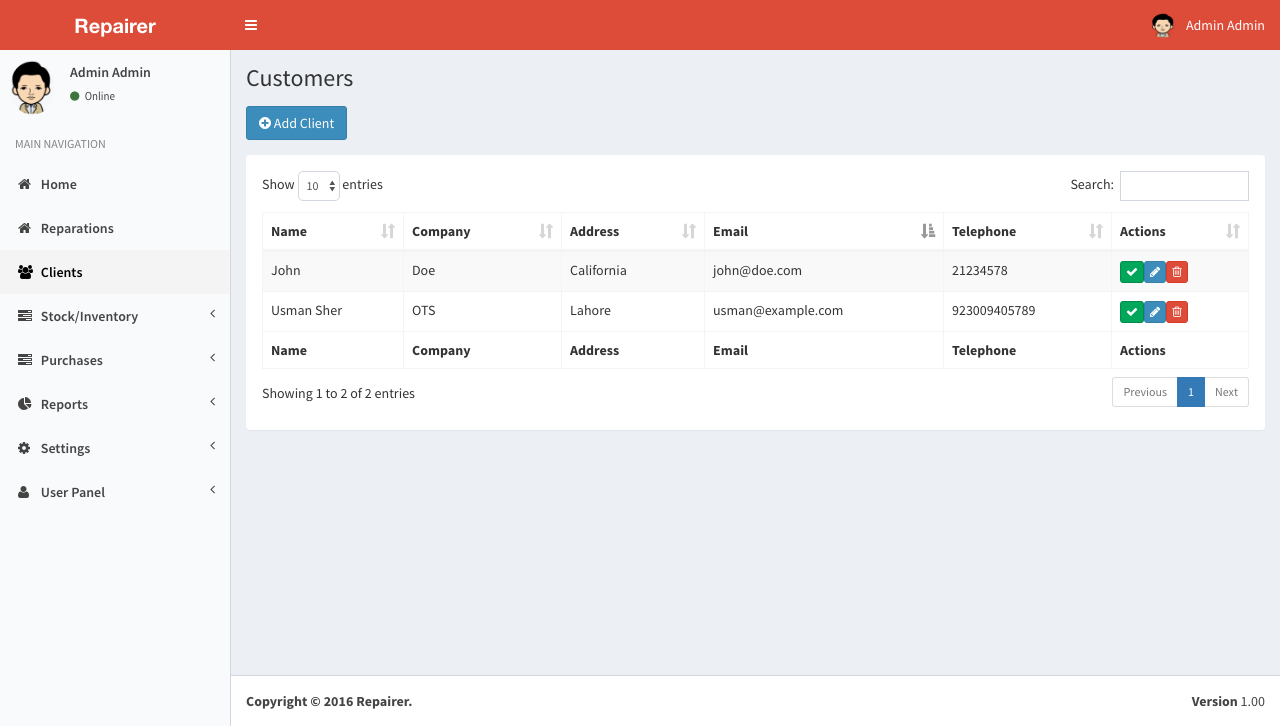Click the Add Client button
The height and width of the screenshot is (726, 1280).
[296, 122]
